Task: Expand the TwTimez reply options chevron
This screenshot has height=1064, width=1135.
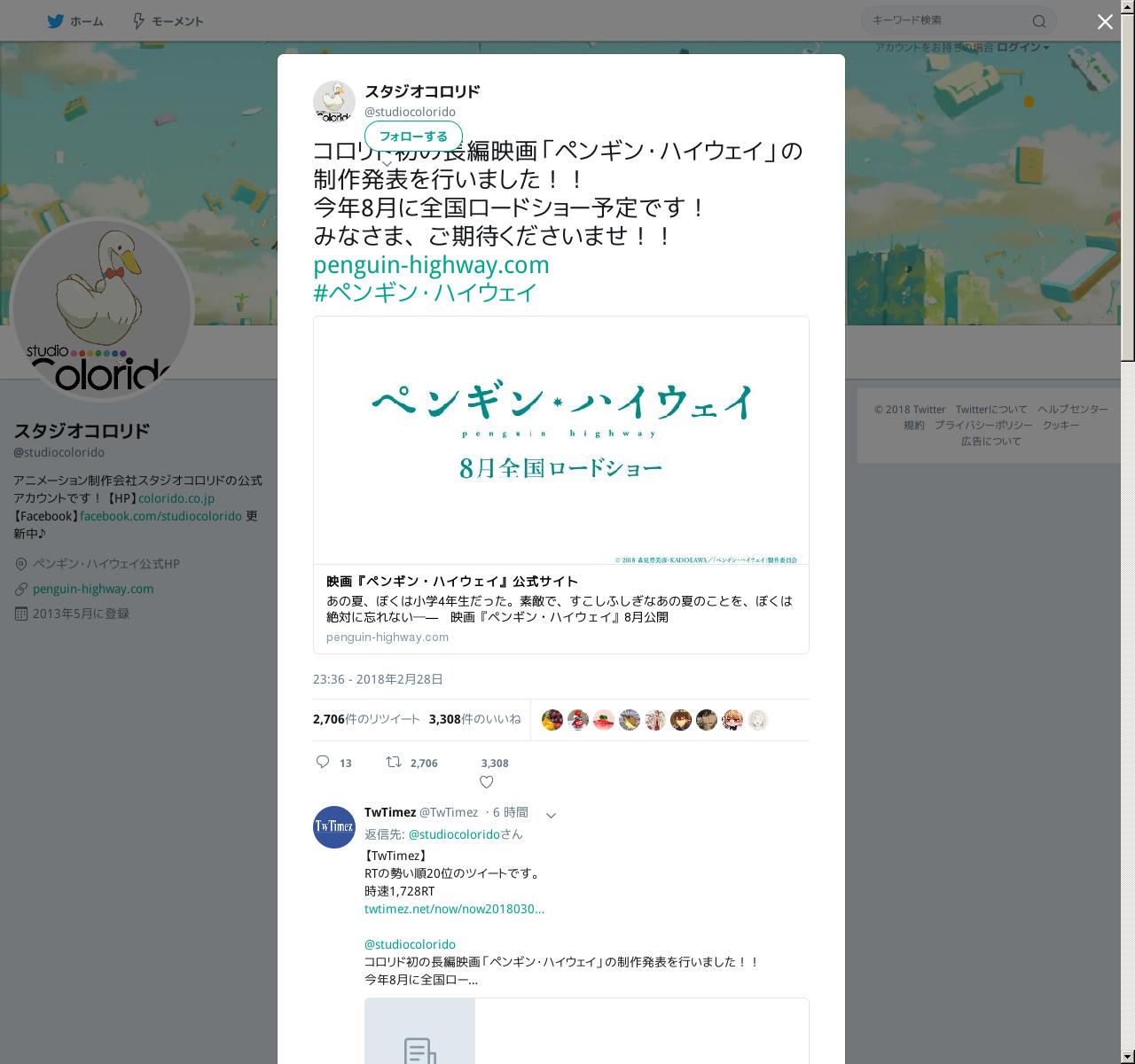Action: pyautogui.click(x=551, y=815)
